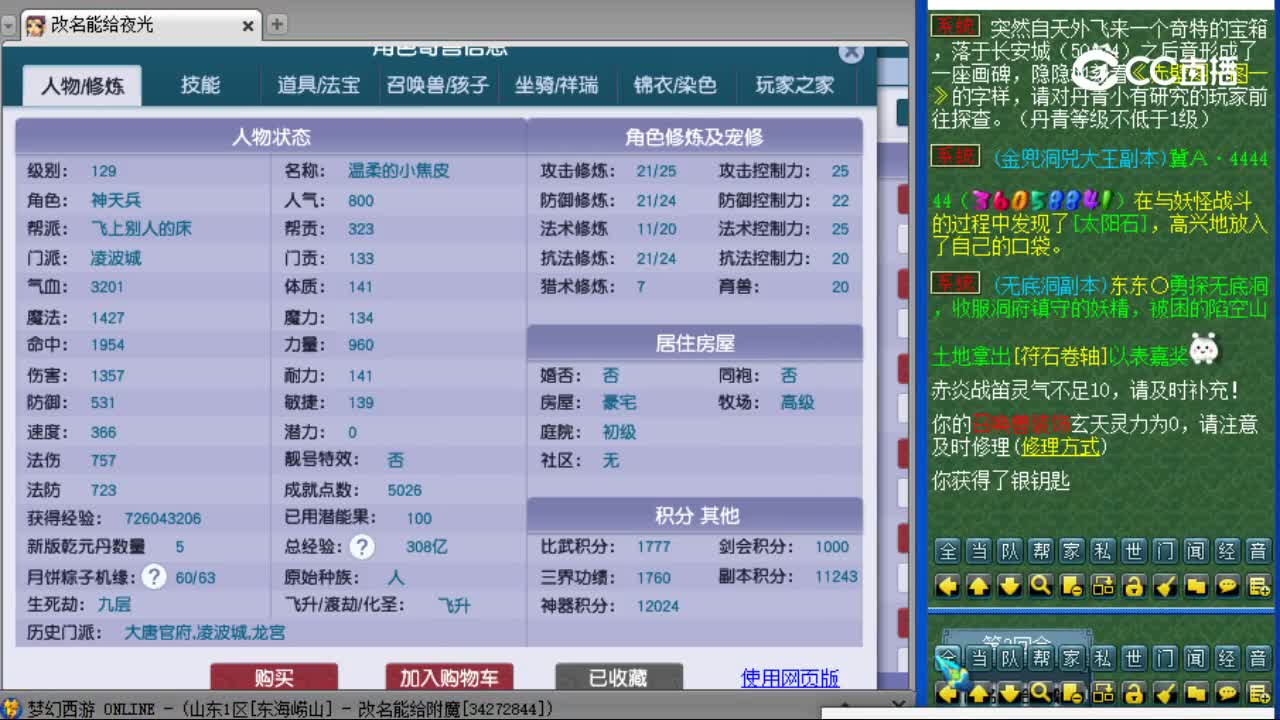Toggle the 全 channel in the upper chat panel

pyautogui.click(x=948, y=551)
